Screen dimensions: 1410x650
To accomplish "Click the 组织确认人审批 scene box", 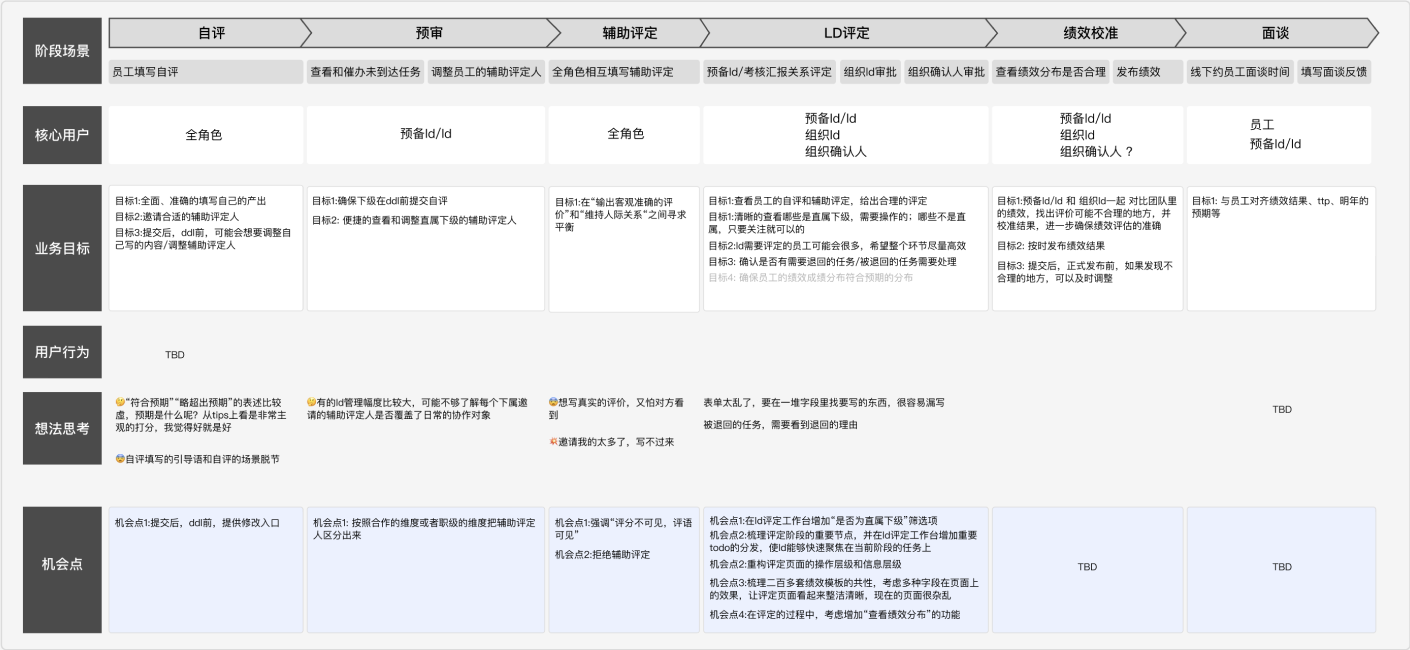I will click(x=946, y=72).
